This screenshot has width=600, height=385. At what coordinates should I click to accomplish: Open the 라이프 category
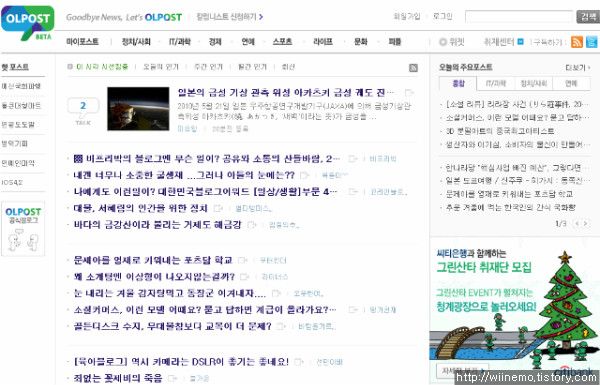pos(323,42)
